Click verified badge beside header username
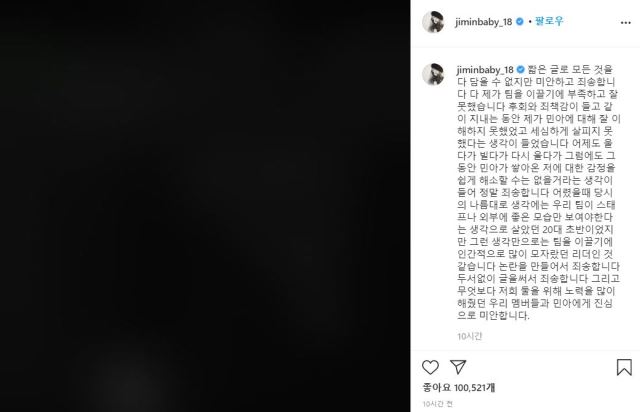 (520, 22)
